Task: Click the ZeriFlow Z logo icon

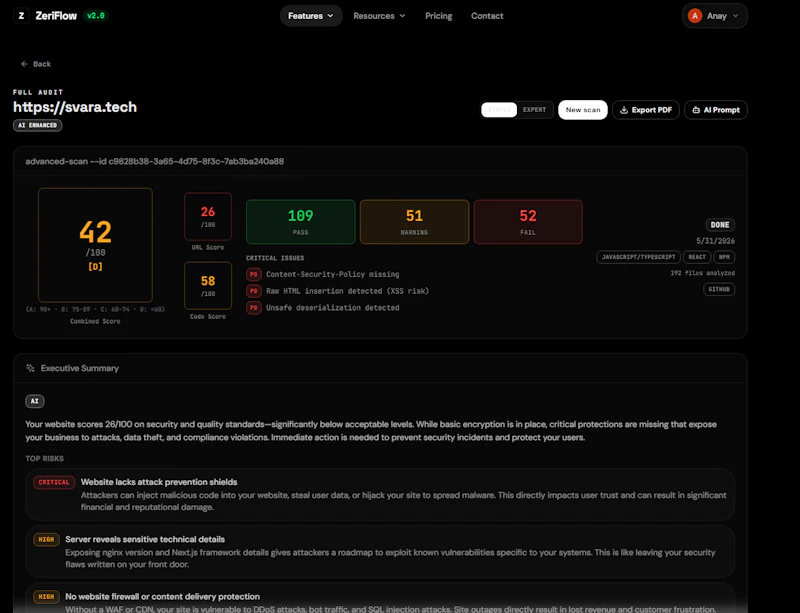Action: click(x=21, y=16)
